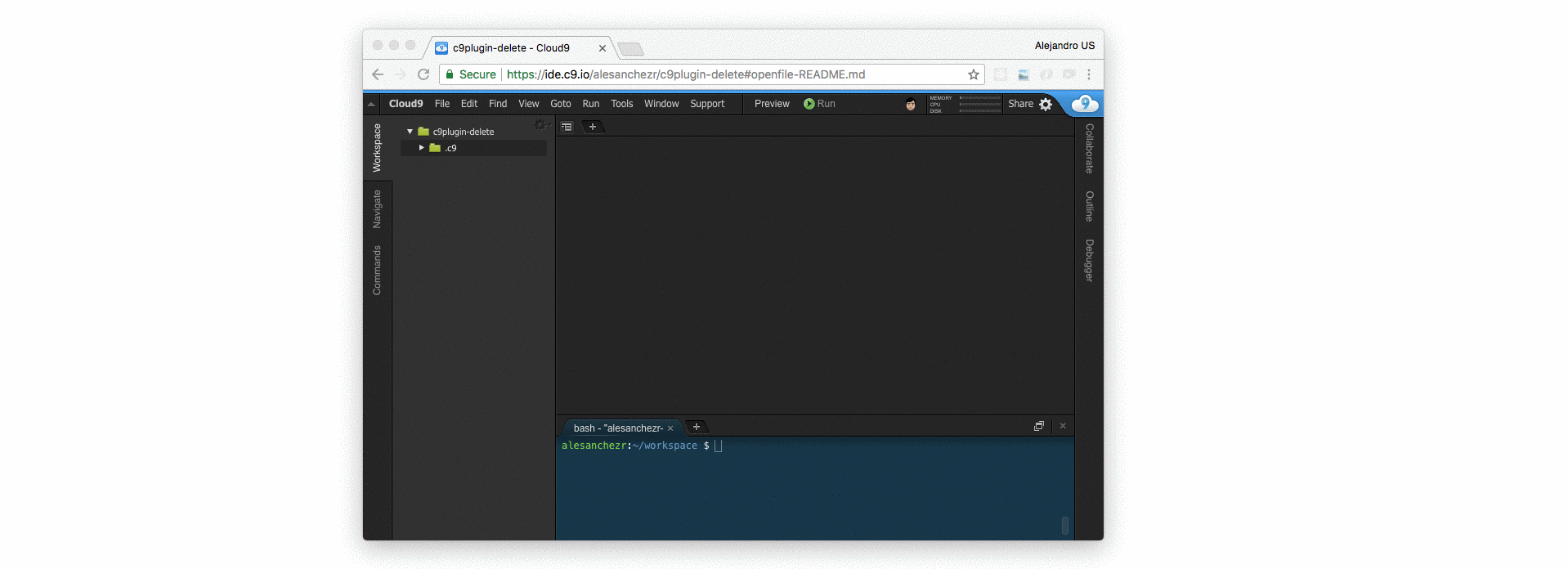Toggle the Commands side panel

point(377,270)
